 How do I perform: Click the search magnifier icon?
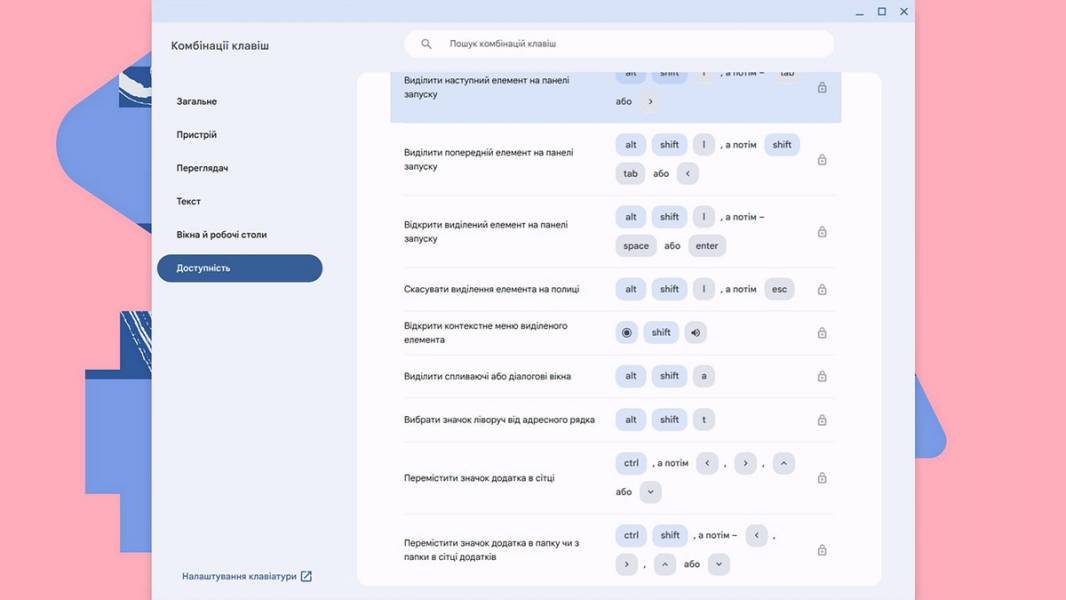click(x=426, y=43)
